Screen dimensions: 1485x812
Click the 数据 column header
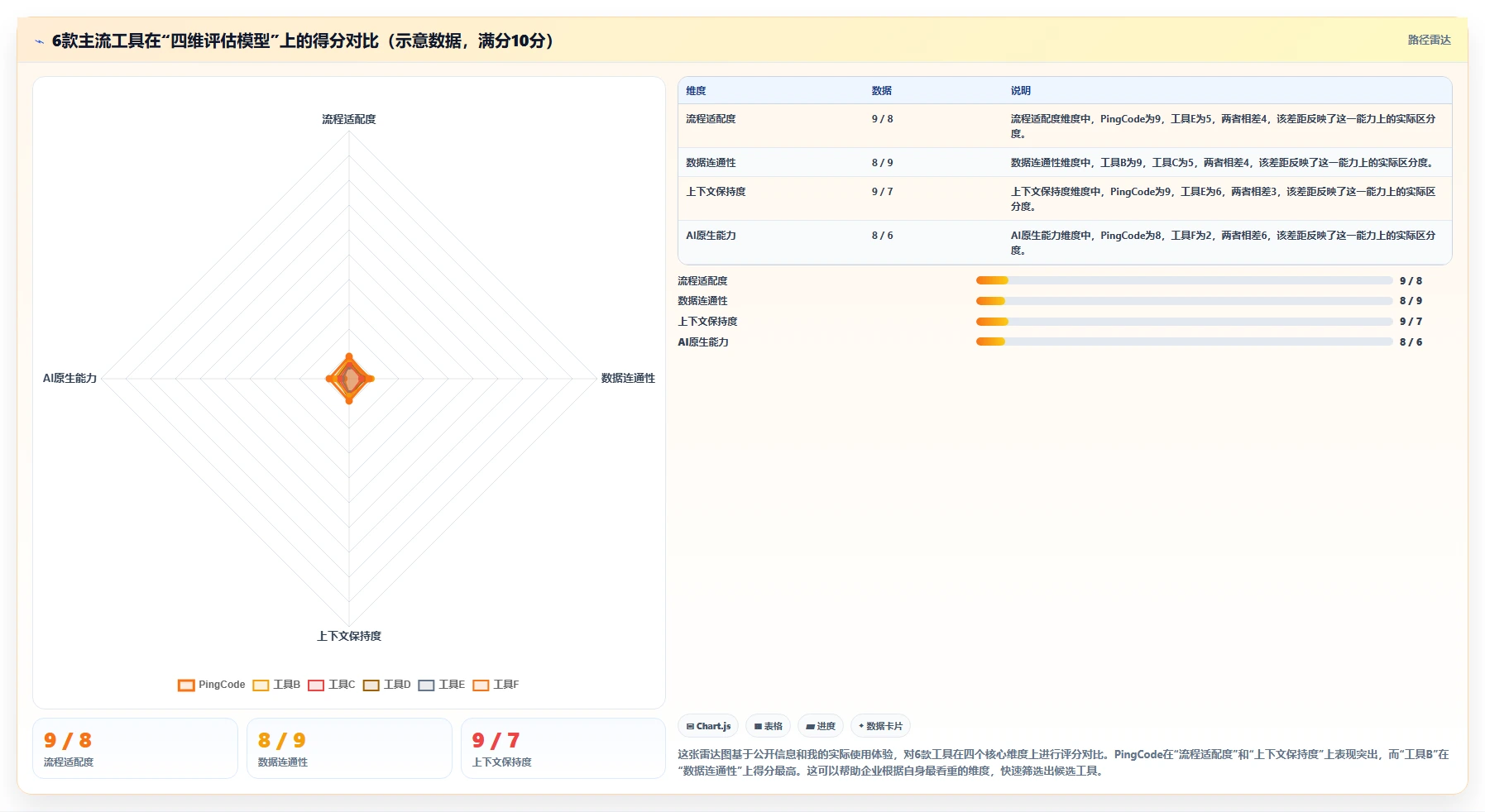881,91
